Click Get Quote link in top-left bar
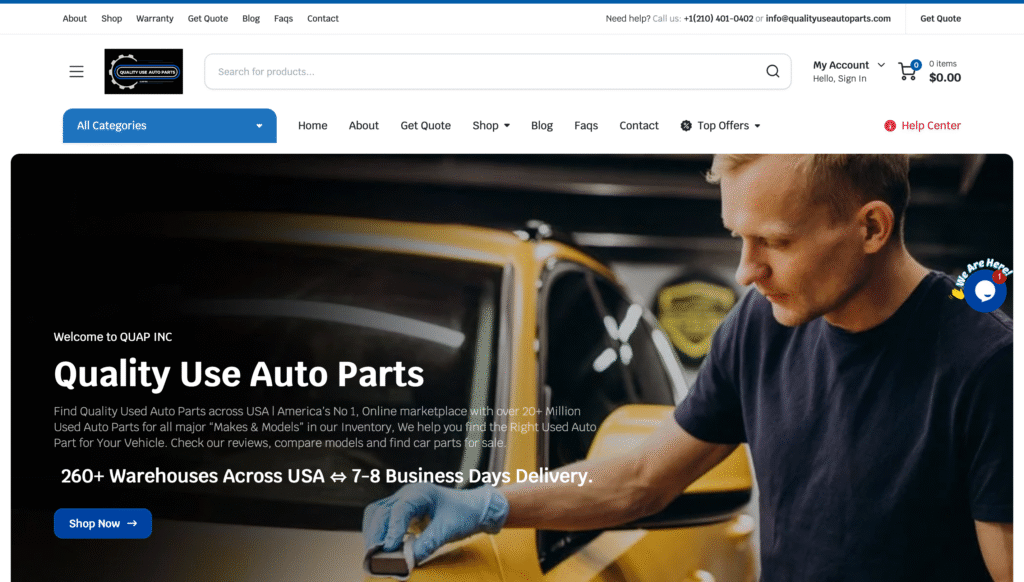The width and height of the screenshot is (1024, 582). coord(208,18)
